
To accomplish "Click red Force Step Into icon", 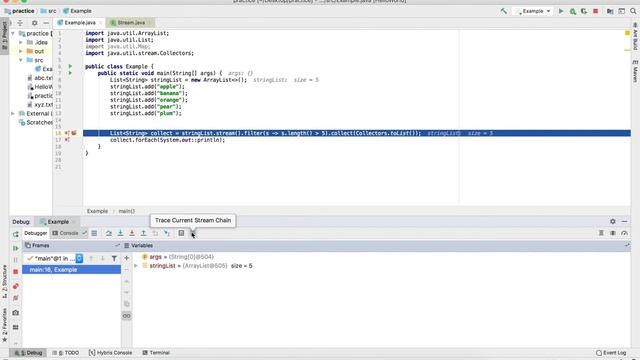I will (132, 233).
